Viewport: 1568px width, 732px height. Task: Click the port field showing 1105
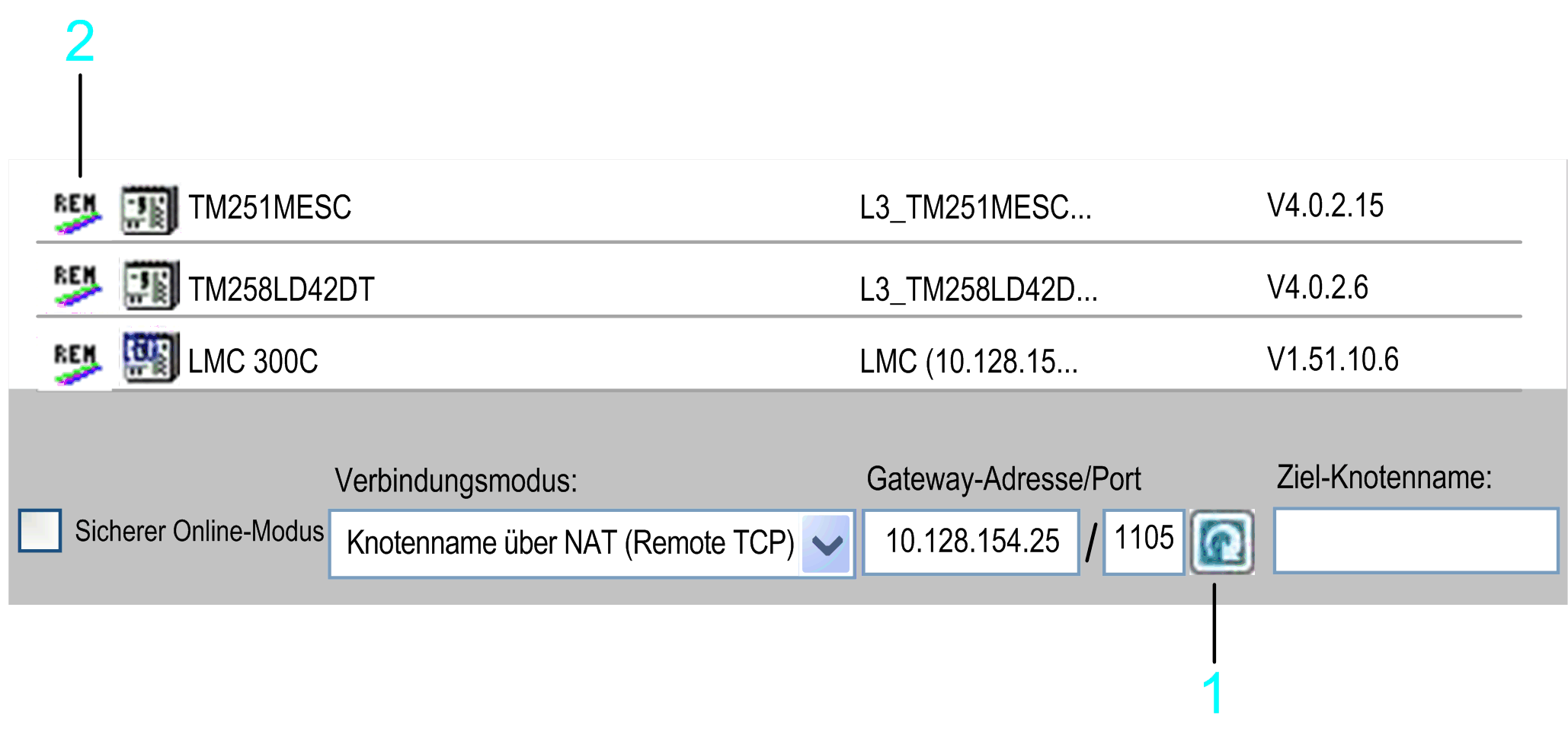pos(1144,542)
